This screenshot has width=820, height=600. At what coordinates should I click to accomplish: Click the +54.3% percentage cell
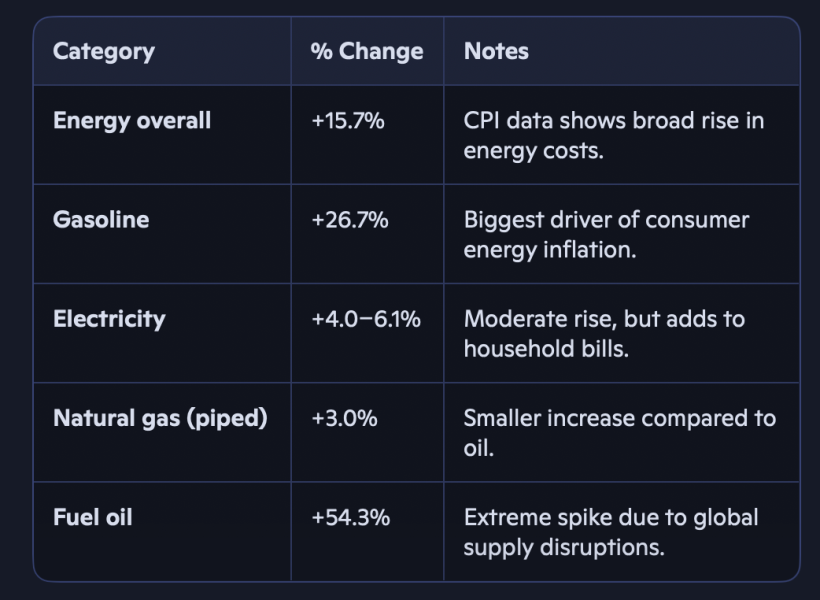350,517
